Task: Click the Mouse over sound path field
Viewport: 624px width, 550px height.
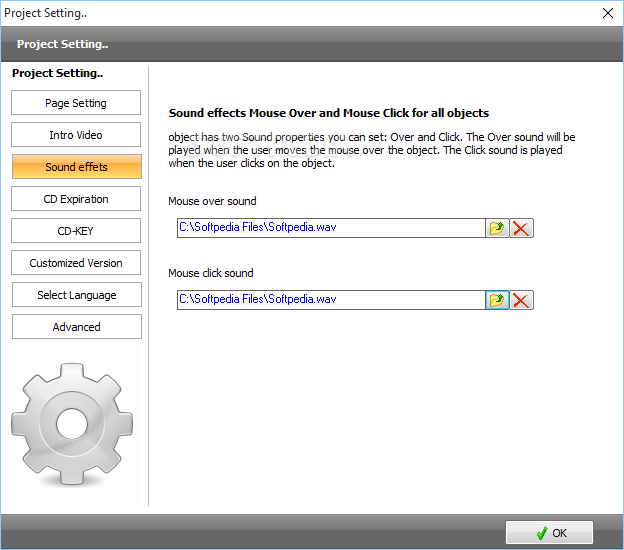Action: click(331, 228)
